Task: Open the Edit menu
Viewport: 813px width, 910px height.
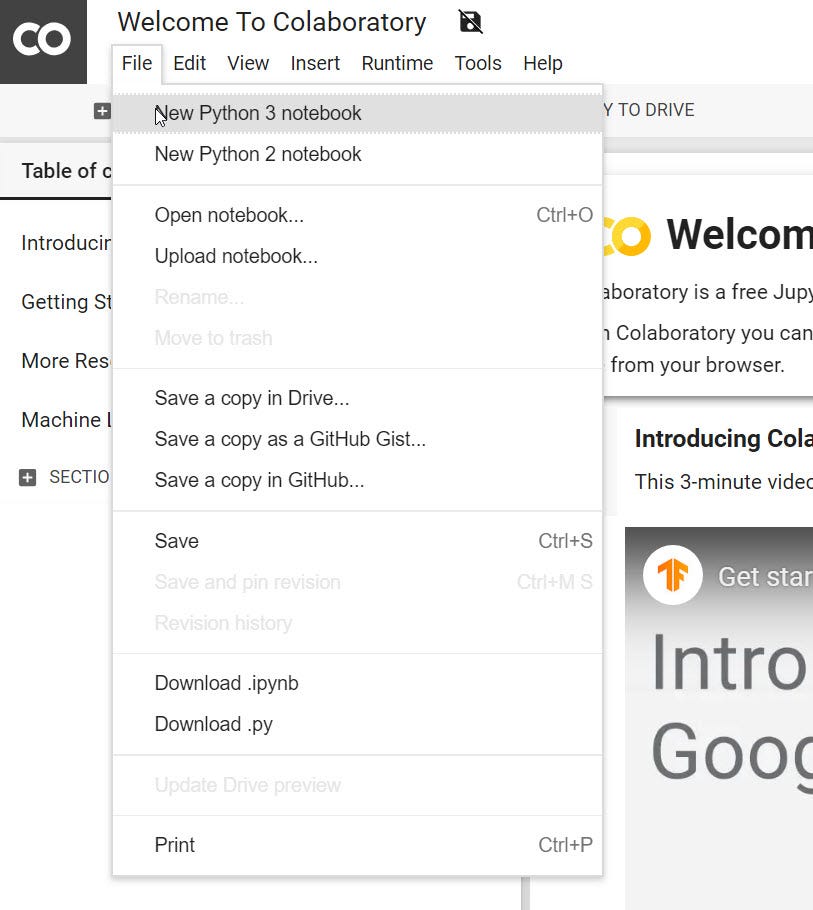Action: pyautogui.click(x=189, y=63)
